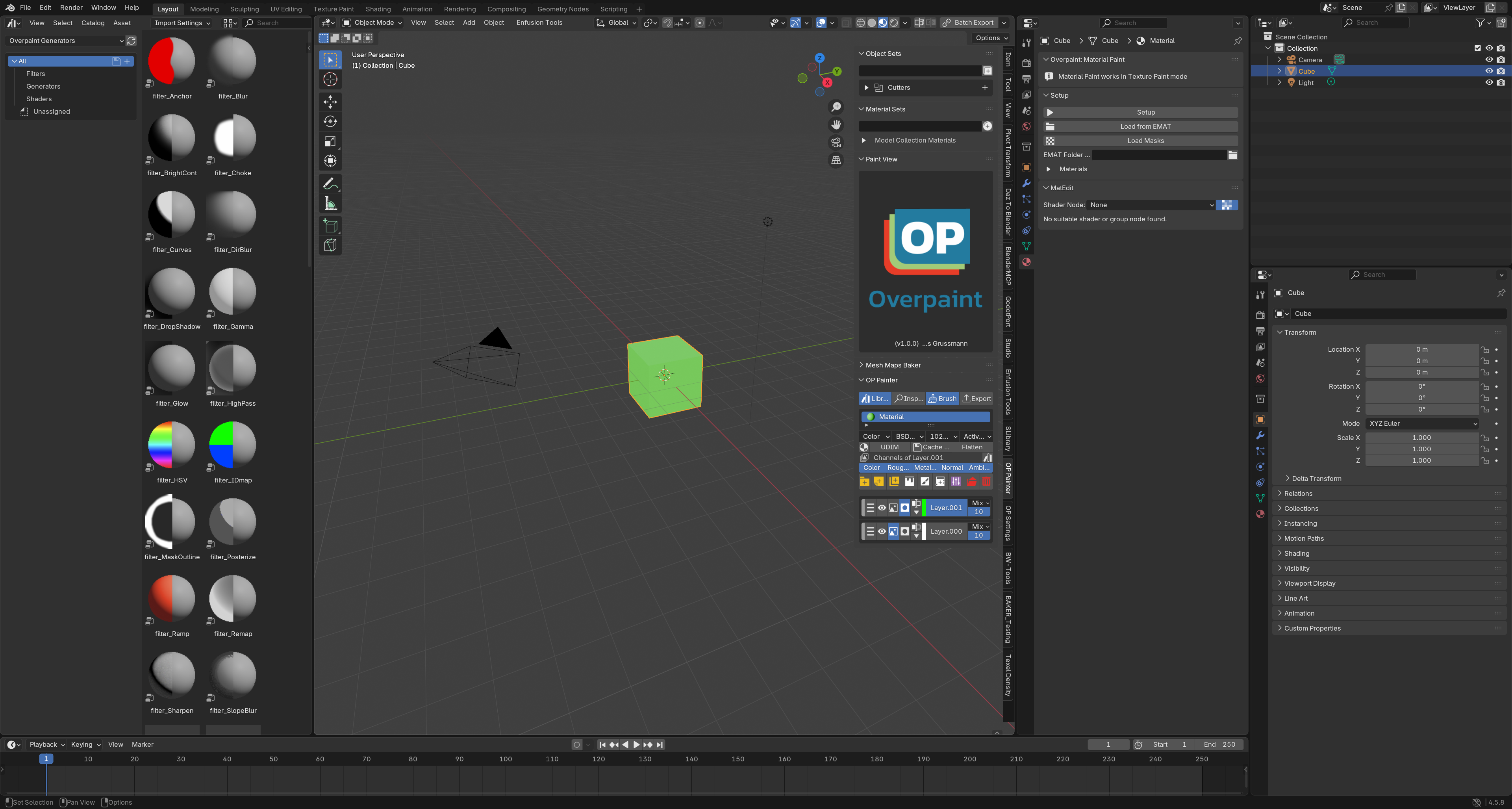
Task: Select the Move tool
Action: pyautogui.click(x=330, y=102)
